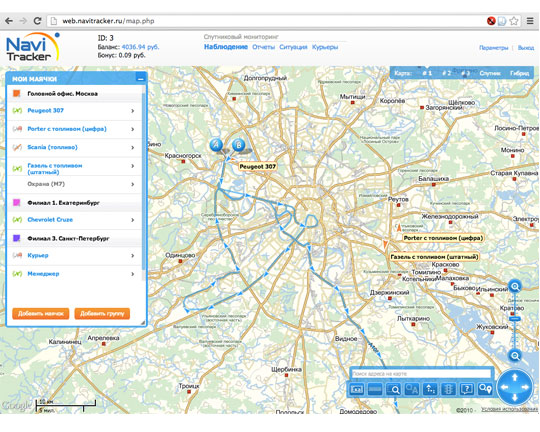Click the orange Головной офис. Москва group swatch
Viewport: 540px width, 432px height.
[17, 93]
